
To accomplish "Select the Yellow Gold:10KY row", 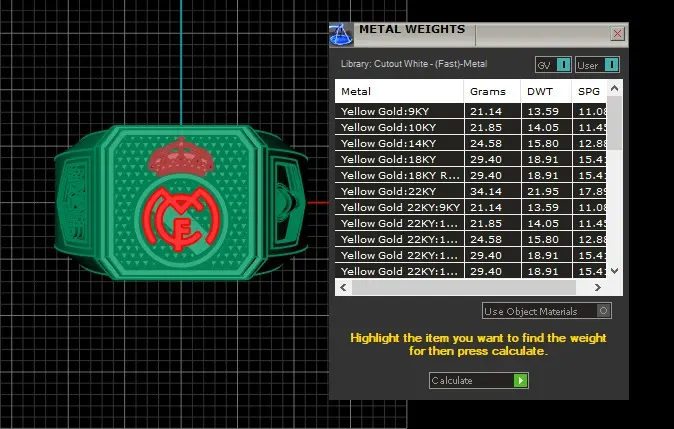I will [x=471, y=127].
